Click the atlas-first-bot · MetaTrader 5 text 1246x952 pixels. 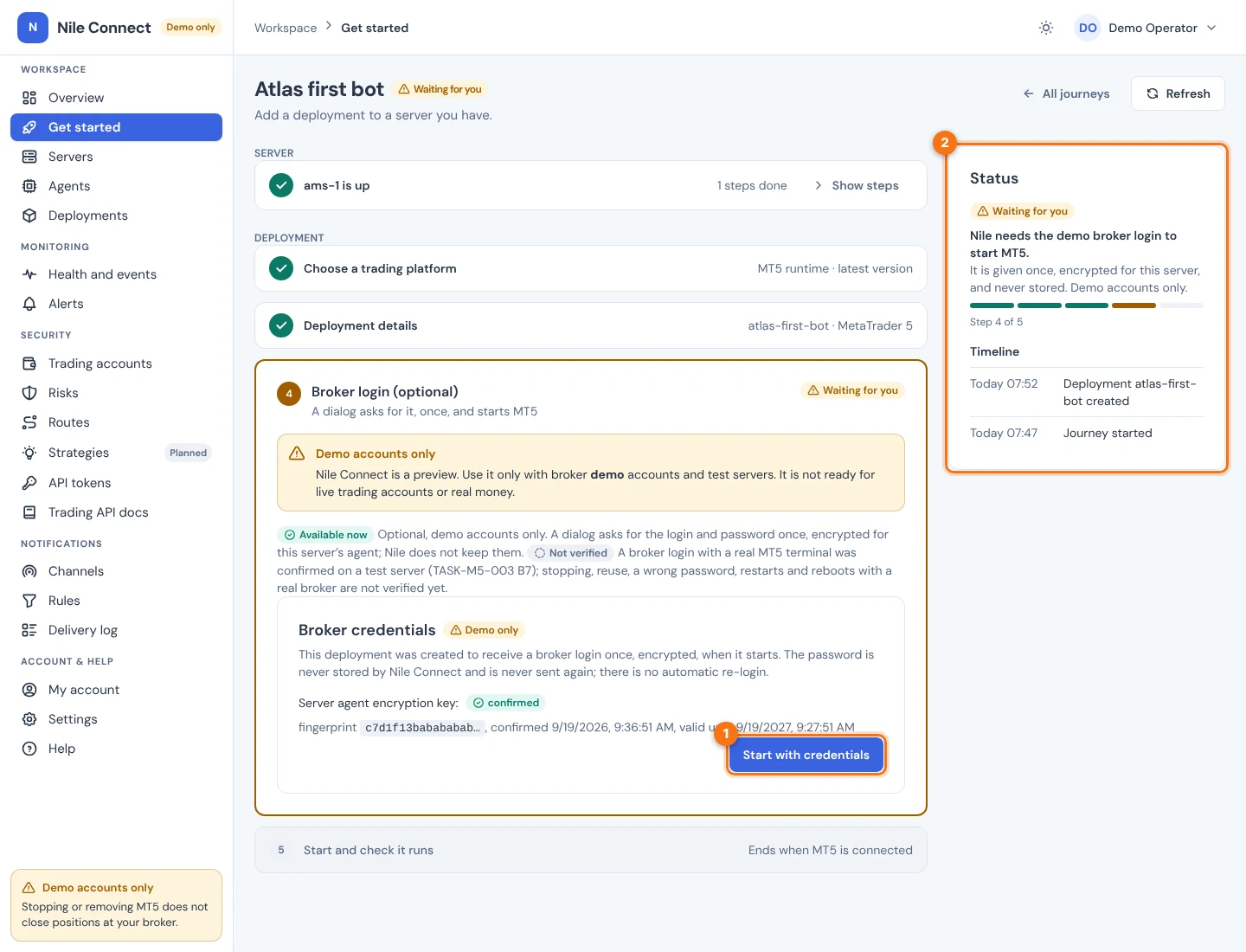pyautogui.click(x=830, y=325)
